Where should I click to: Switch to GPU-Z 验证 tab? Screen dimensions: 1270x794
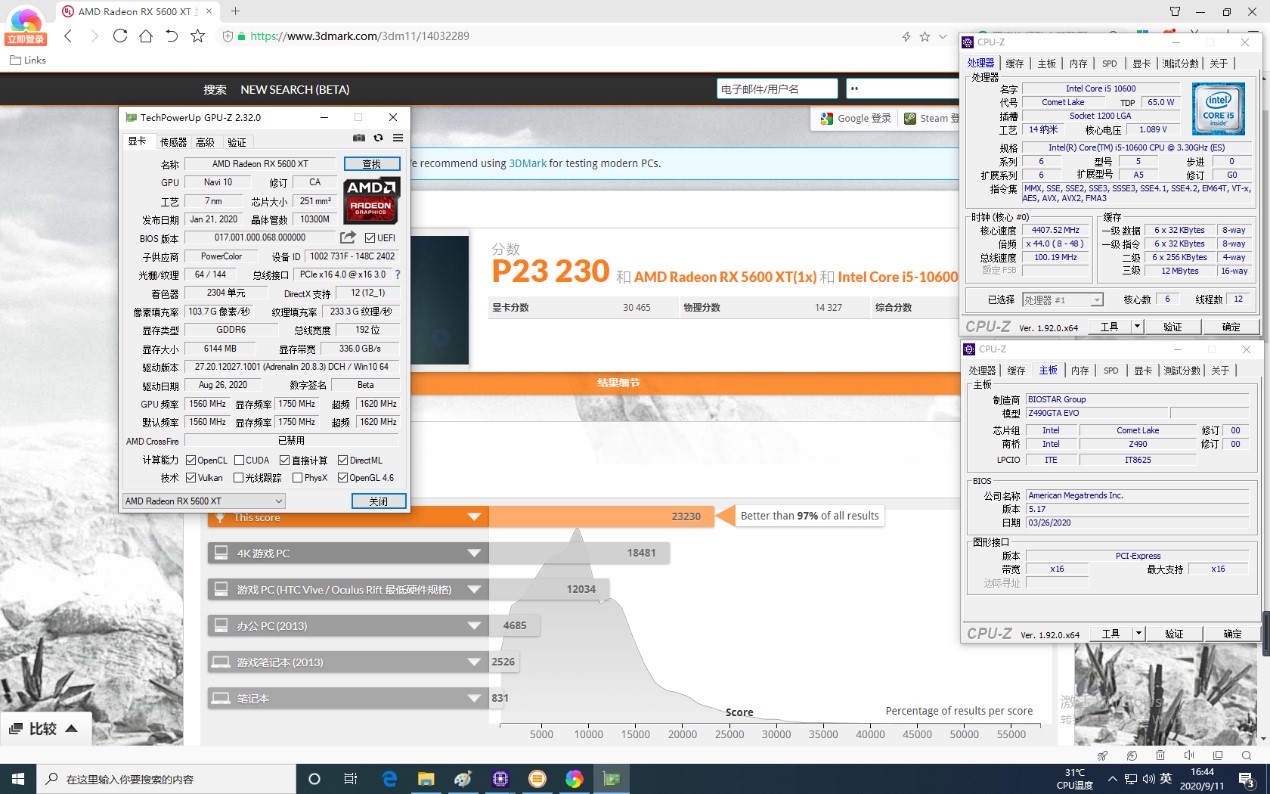(236, 142)
